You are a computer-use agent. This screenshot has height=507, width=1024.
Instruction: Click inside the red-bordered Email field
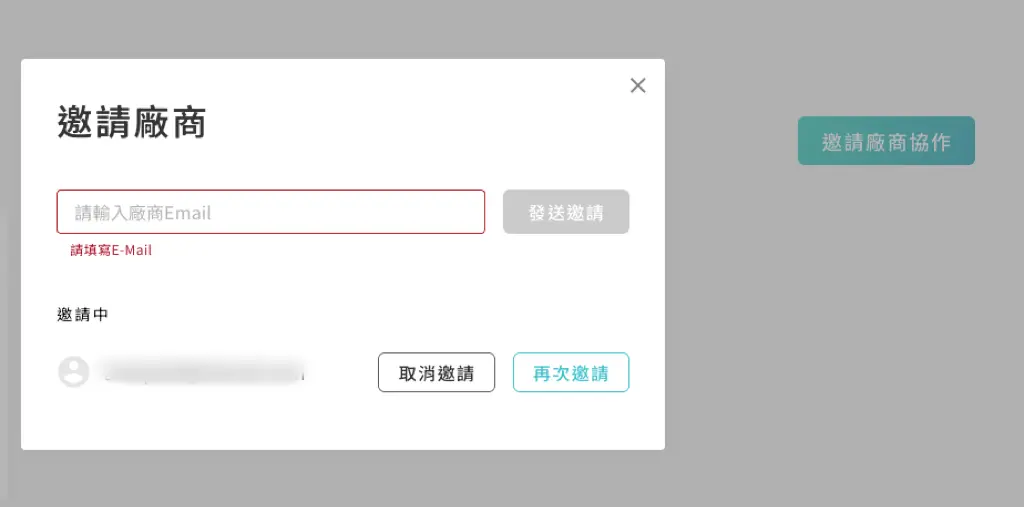click(270, 212)
